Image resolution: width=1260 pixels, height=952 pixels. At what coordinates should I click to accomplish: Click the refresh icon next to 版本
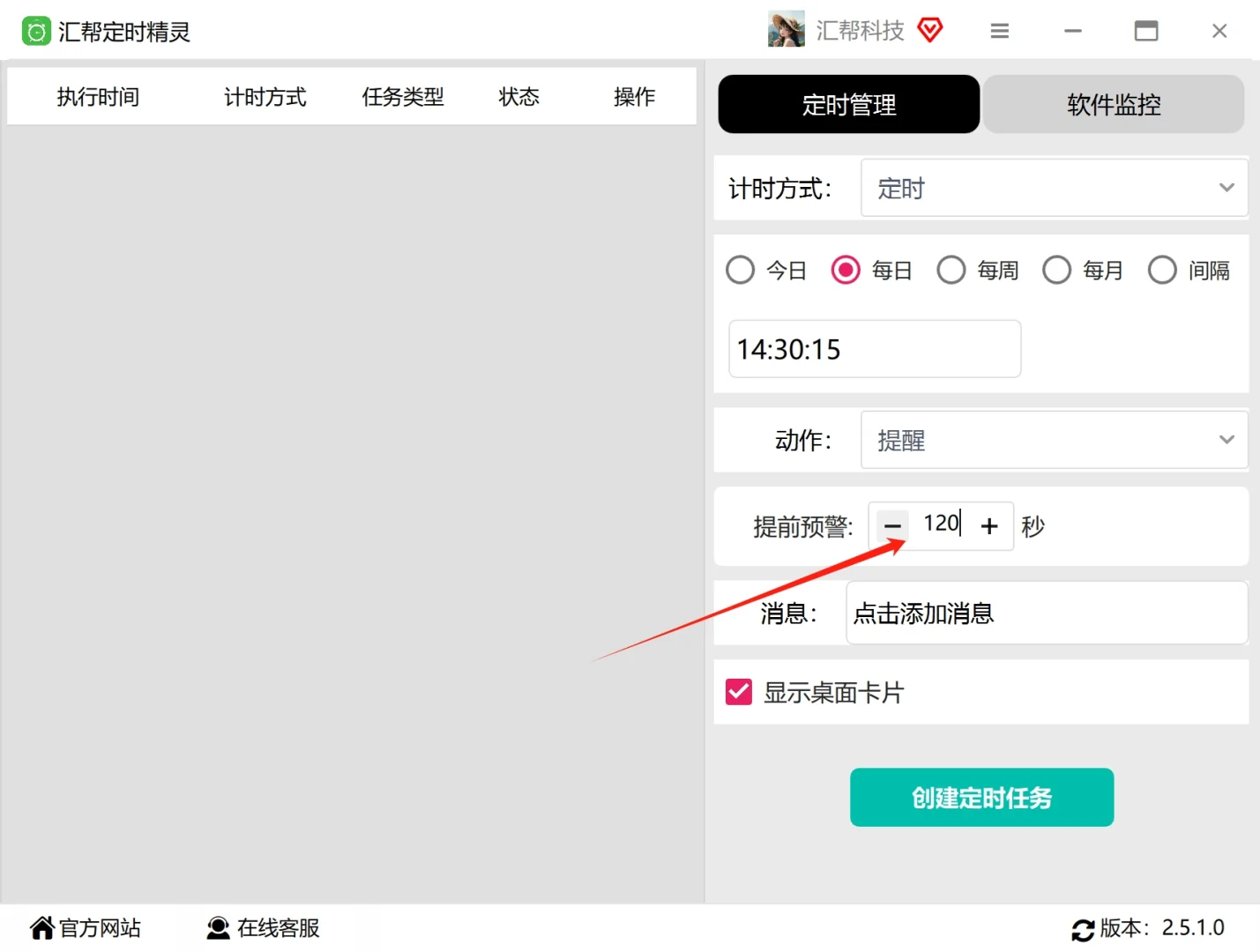pyautogui.click(x=1084, y=929)
